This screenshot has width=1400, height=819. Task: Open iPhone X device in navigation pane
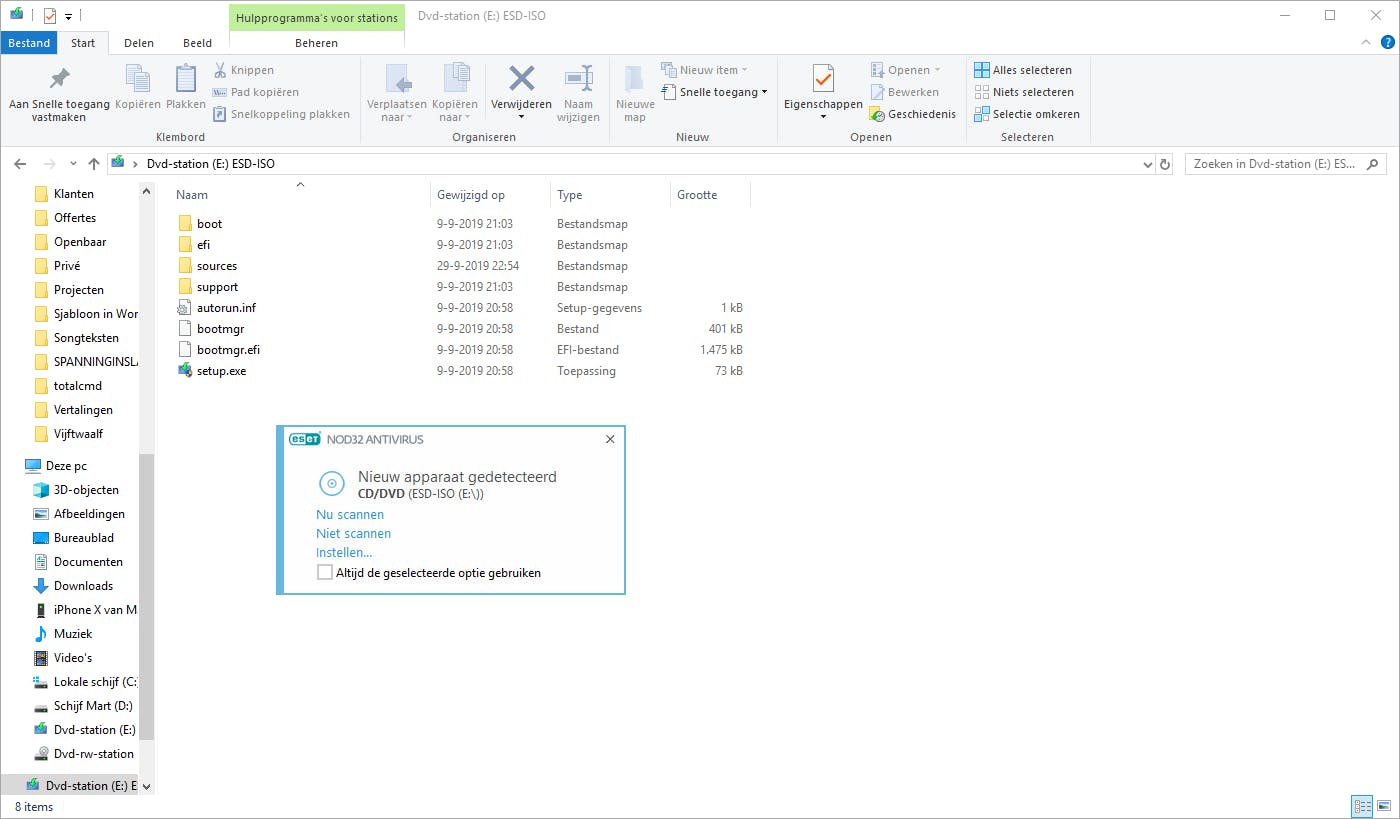tap(95, 610)
